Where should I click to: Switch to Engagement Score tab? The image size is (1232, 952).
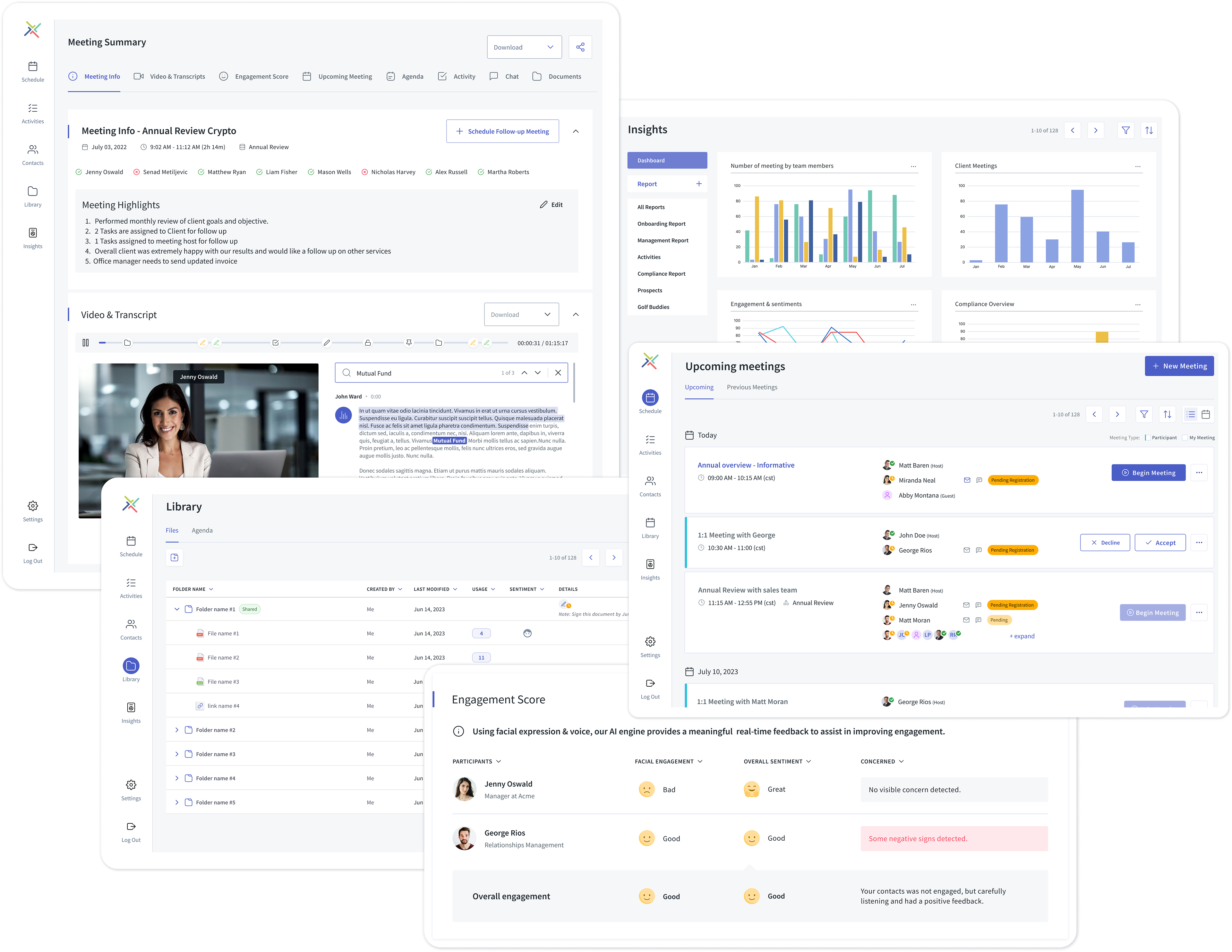point(253,77)
